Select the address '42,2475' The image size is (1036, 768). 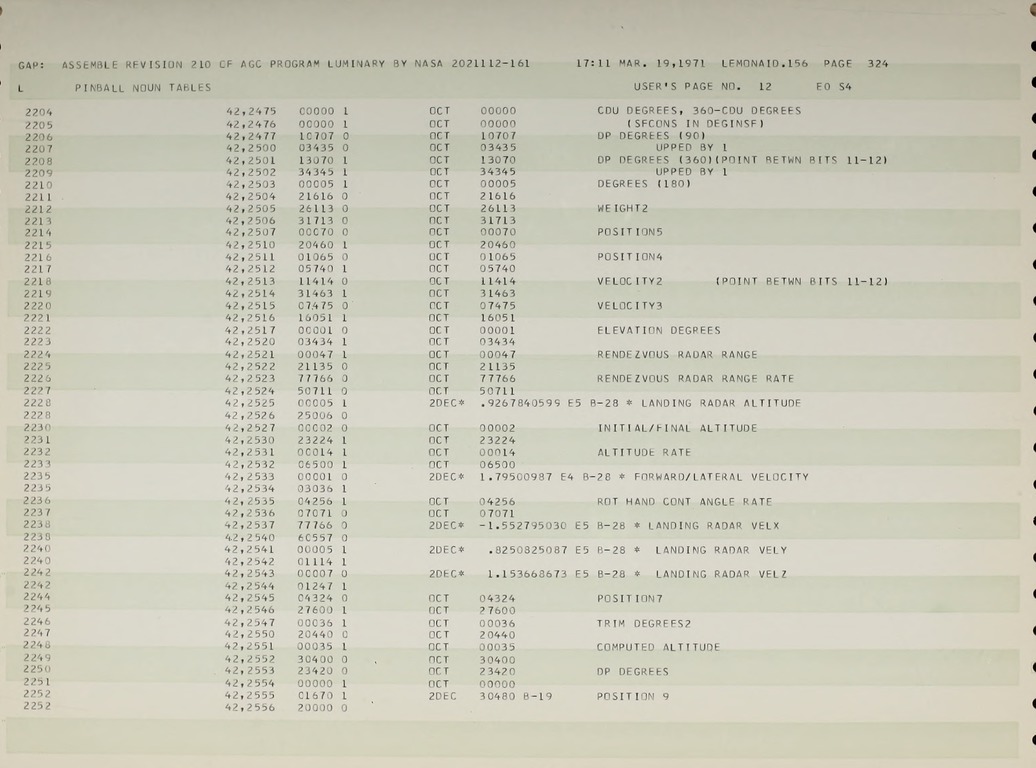pos(251,111)
